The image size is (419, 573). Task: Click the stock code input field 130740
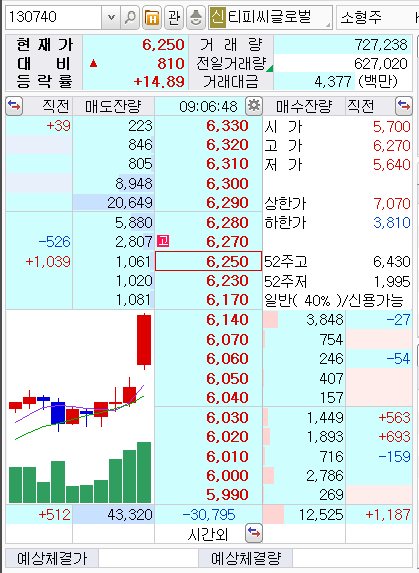point(54,17)
